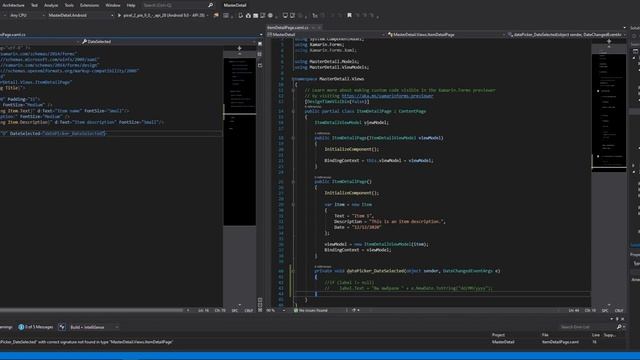Open the MasterDetail.Views.ItemDetailPage class dropdown
Screen dimensions: 640x360
coord(447,35)
